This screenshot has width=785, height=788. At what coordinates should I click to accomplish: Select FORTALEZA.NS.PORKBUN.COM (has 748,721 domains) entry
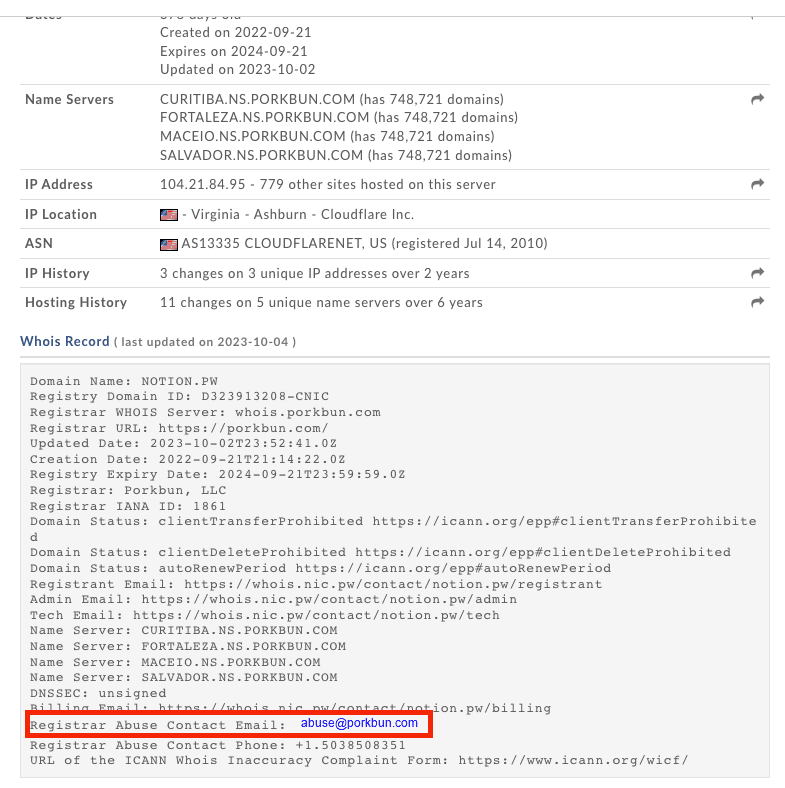(339, 117)
